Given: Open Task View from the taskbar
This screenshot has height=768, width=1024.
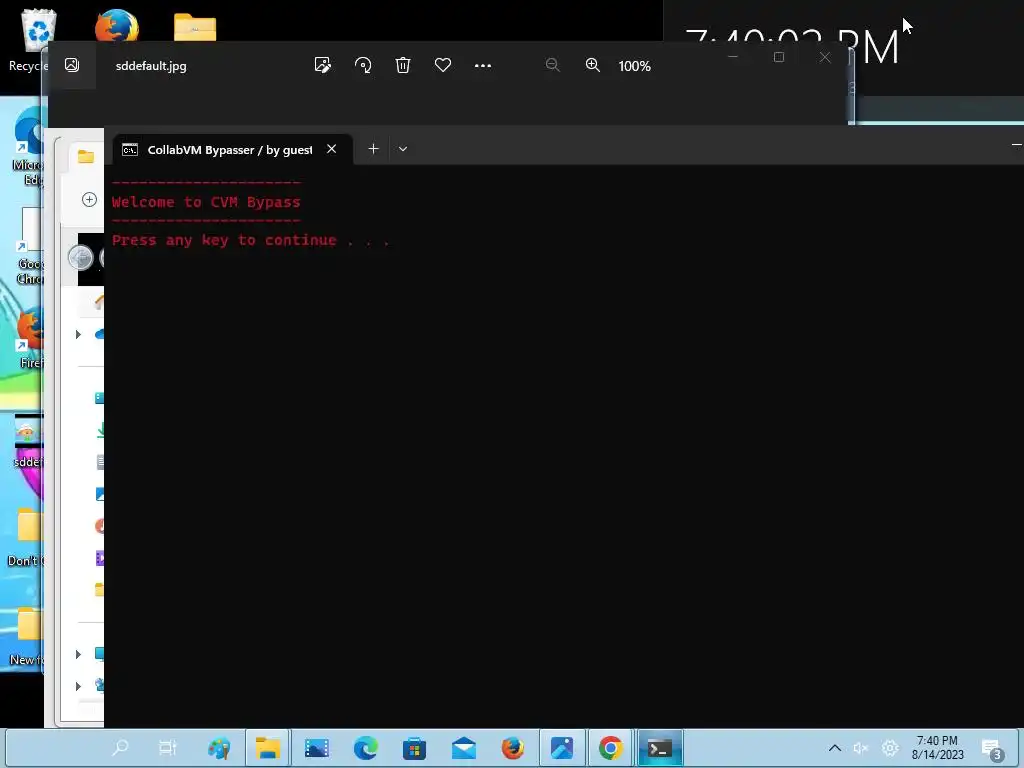Looking at the screenshot, I should 168,748.
